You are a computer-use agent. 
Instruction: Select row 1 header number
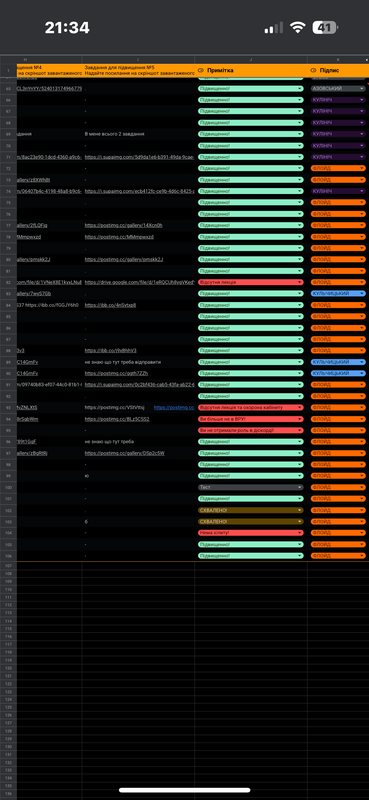pyautogui.click(x=8, y=70)
